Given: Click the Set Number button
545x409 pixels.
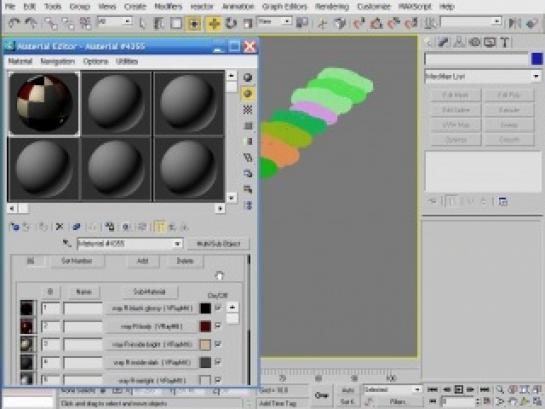Looking at the screenshot, I should tap(77, 261).
